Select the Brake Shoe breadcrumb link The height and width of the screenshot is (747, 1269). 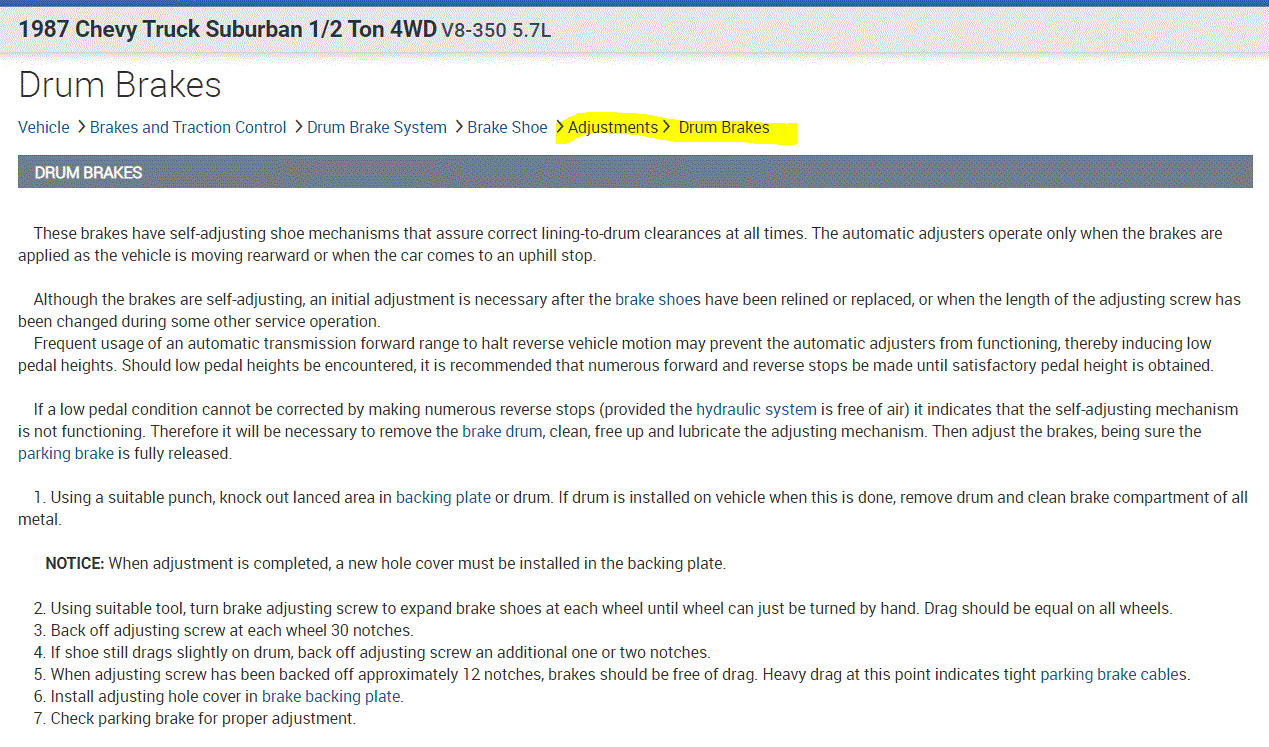(x=507, y=127)
